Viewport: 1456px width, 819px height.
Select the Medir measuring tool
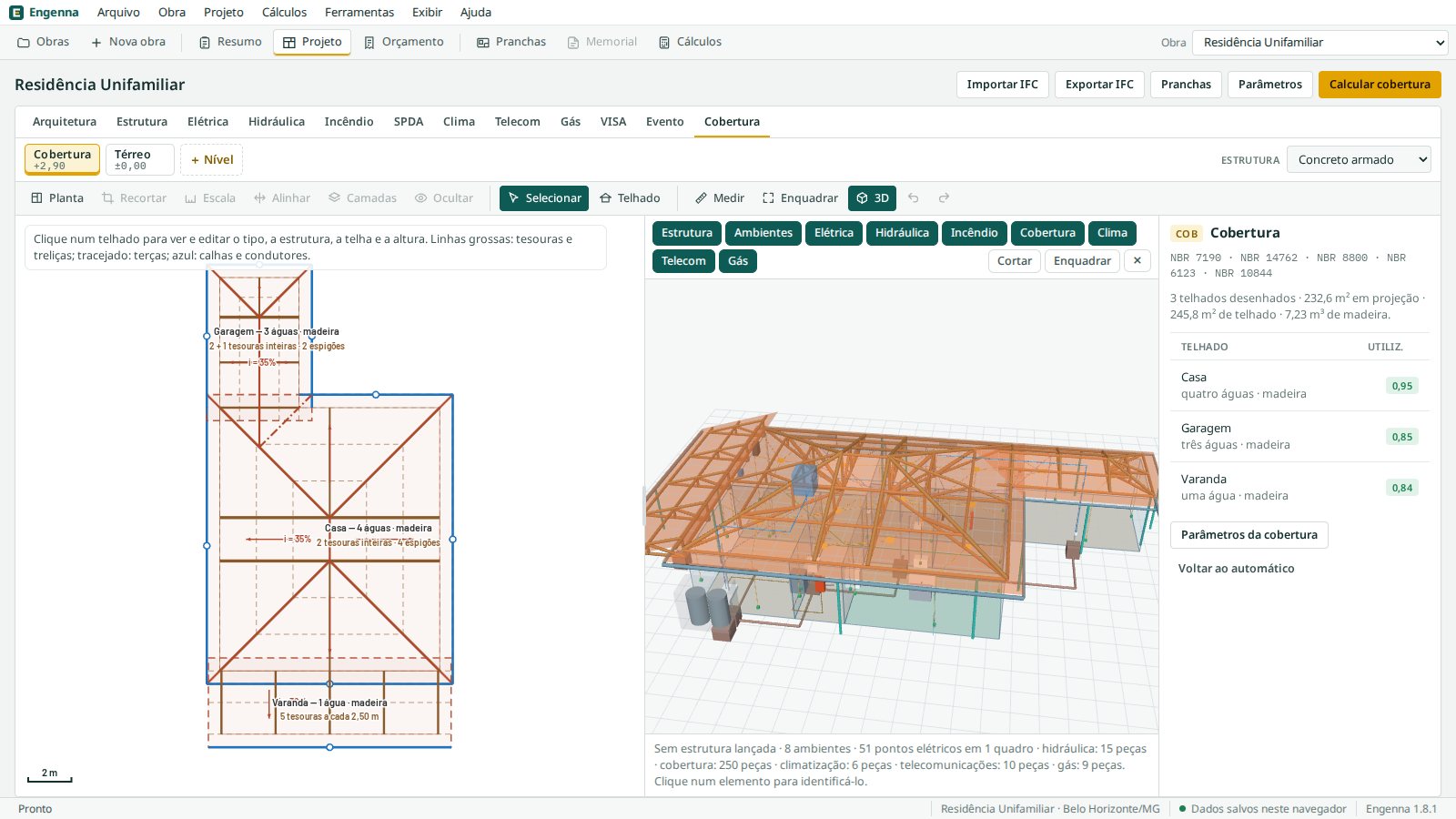(720, 198)
